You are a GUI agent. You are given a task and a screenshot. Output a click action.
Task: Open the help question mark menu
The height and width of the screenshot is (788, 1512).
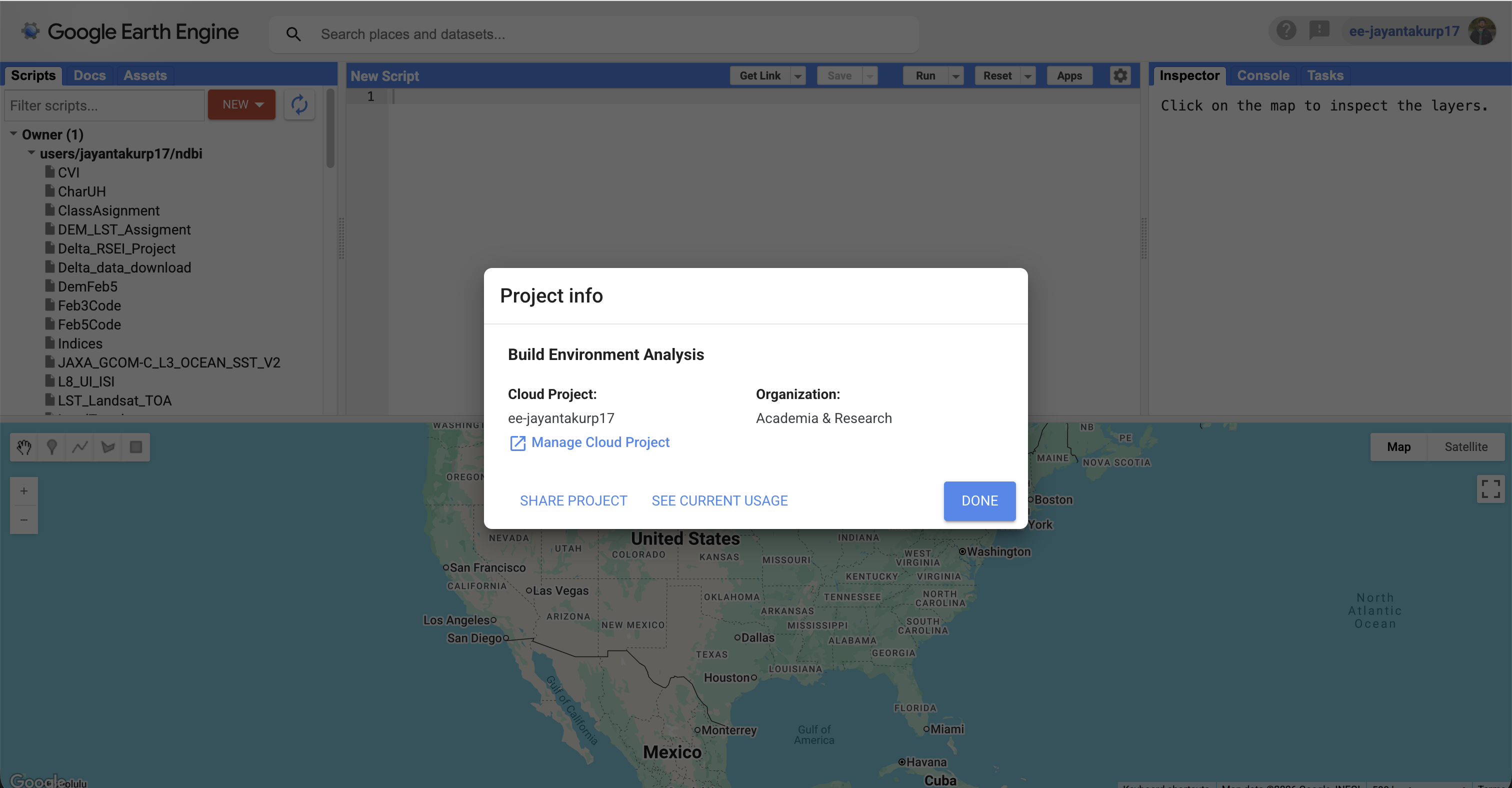click(1285, 30)
